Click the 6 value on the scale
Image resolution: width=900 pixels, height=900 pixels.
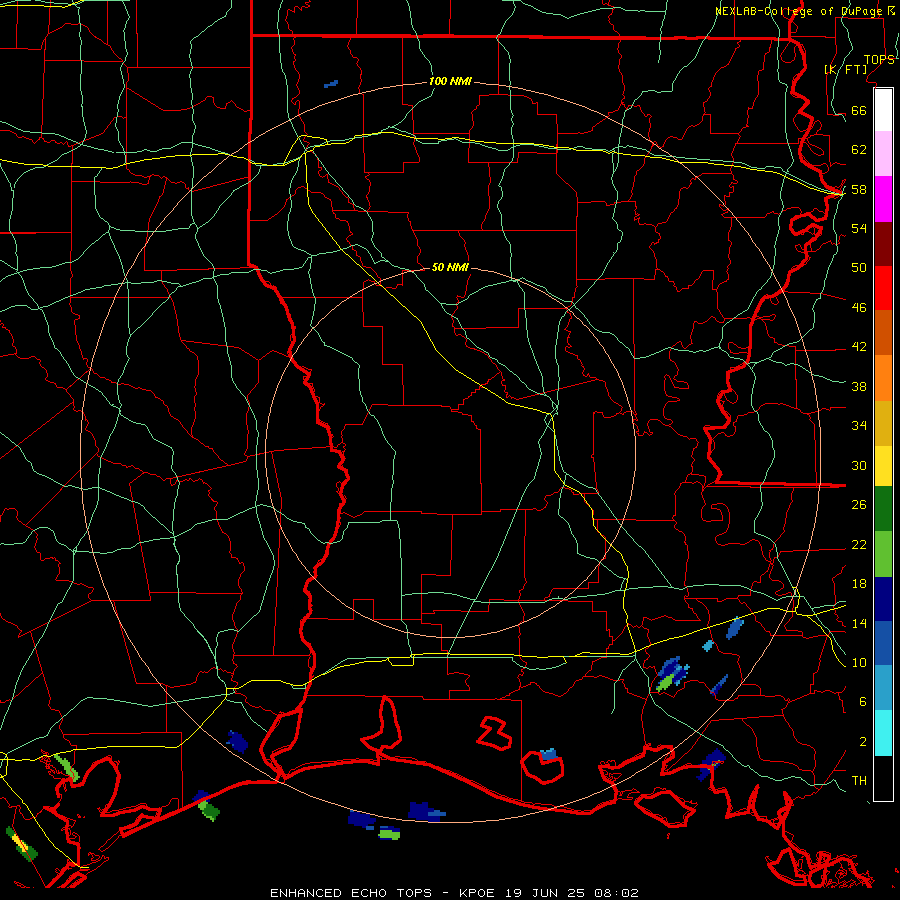[x=862, y=701]
